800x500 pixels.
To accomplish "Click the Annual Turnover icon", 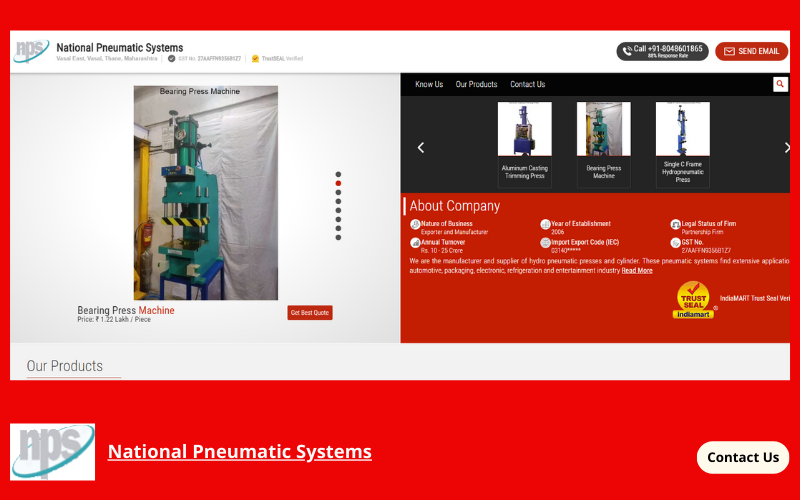I will pyautogui.click(x=415, y=243).
